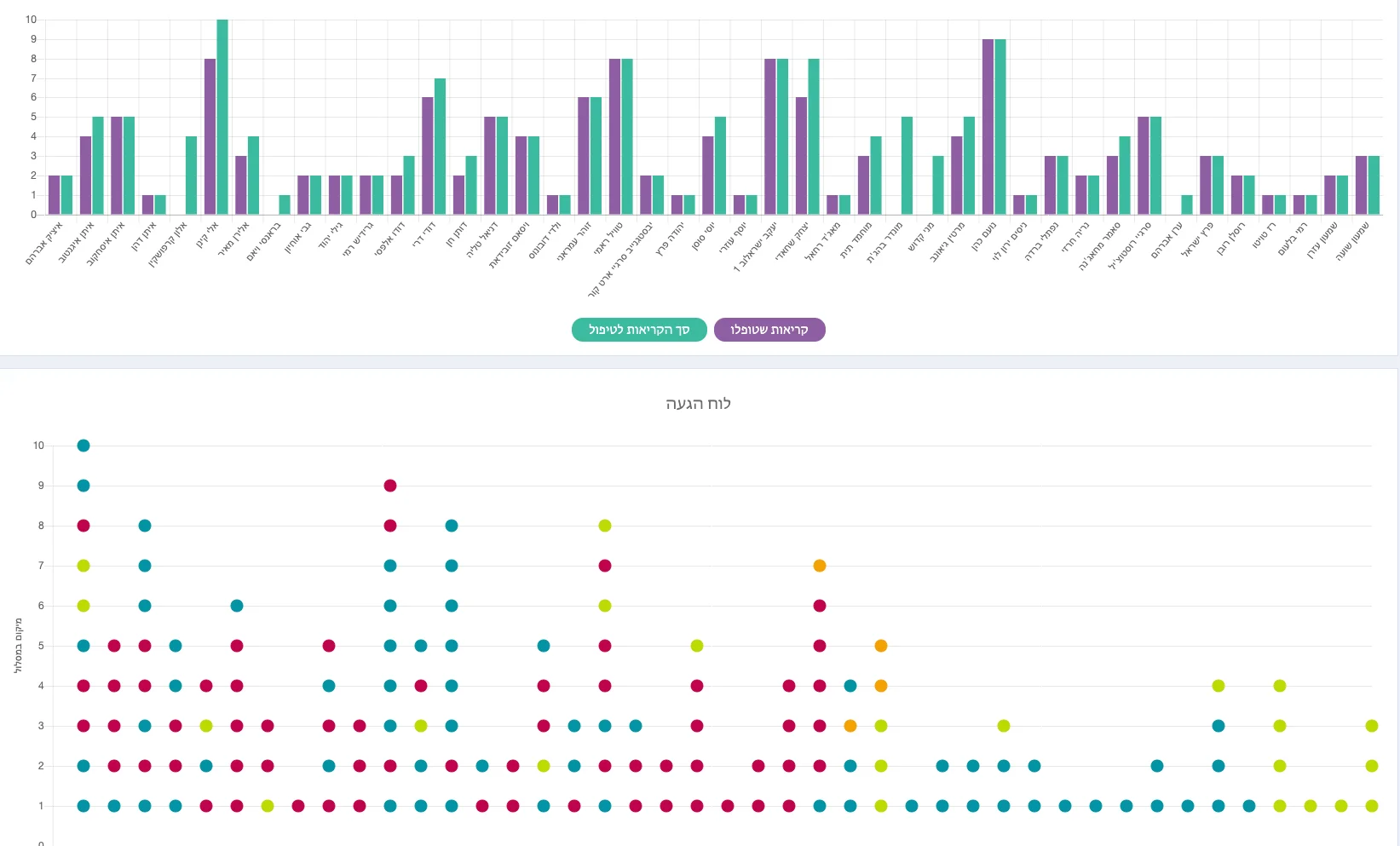Click the purple bar for נועם כהן
1400x846 pixels.
pyautogui.click(x=988, y=127)
